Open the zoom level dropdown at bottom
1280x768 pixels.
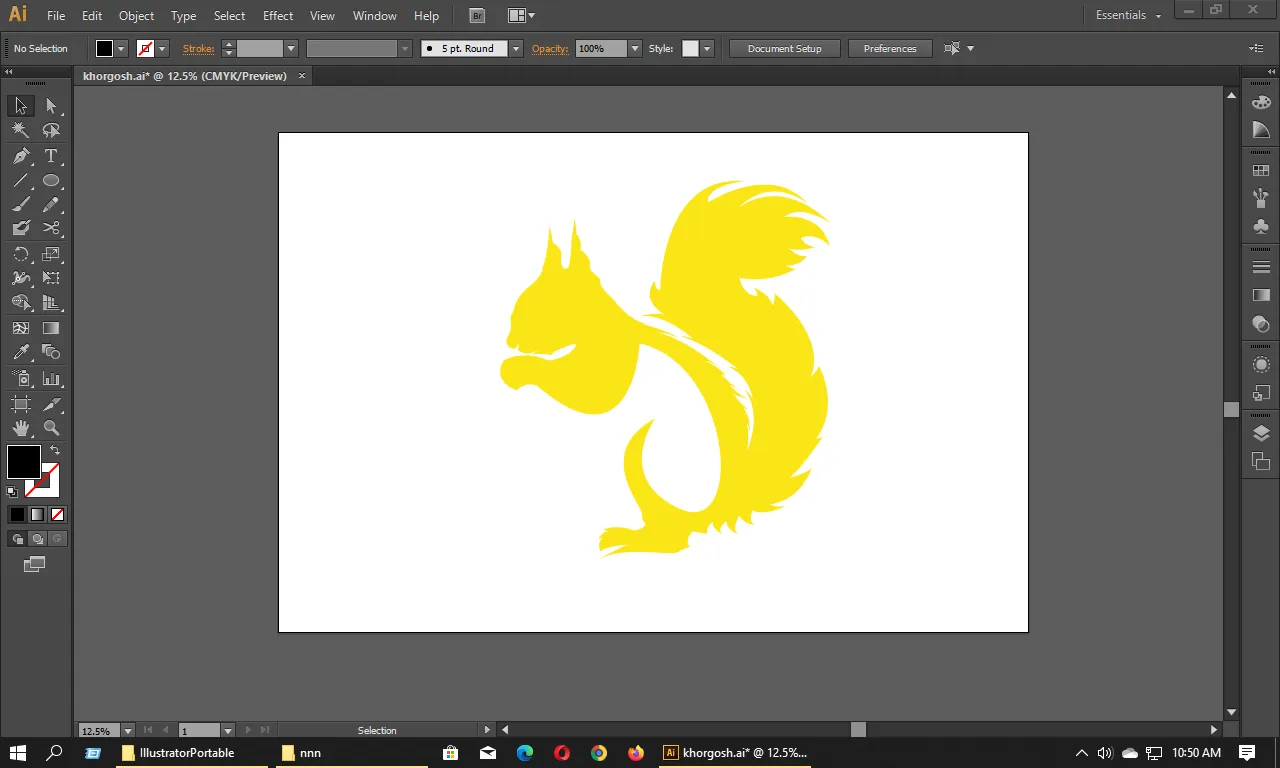(127, 731)
